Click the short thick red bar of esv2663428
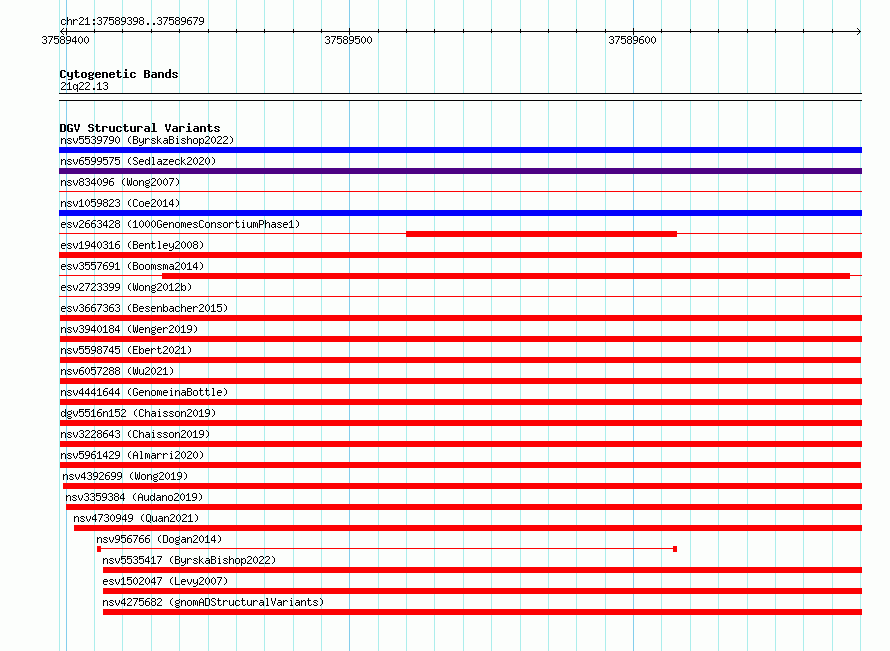This screenshot has width=890, height=651. 541,234
